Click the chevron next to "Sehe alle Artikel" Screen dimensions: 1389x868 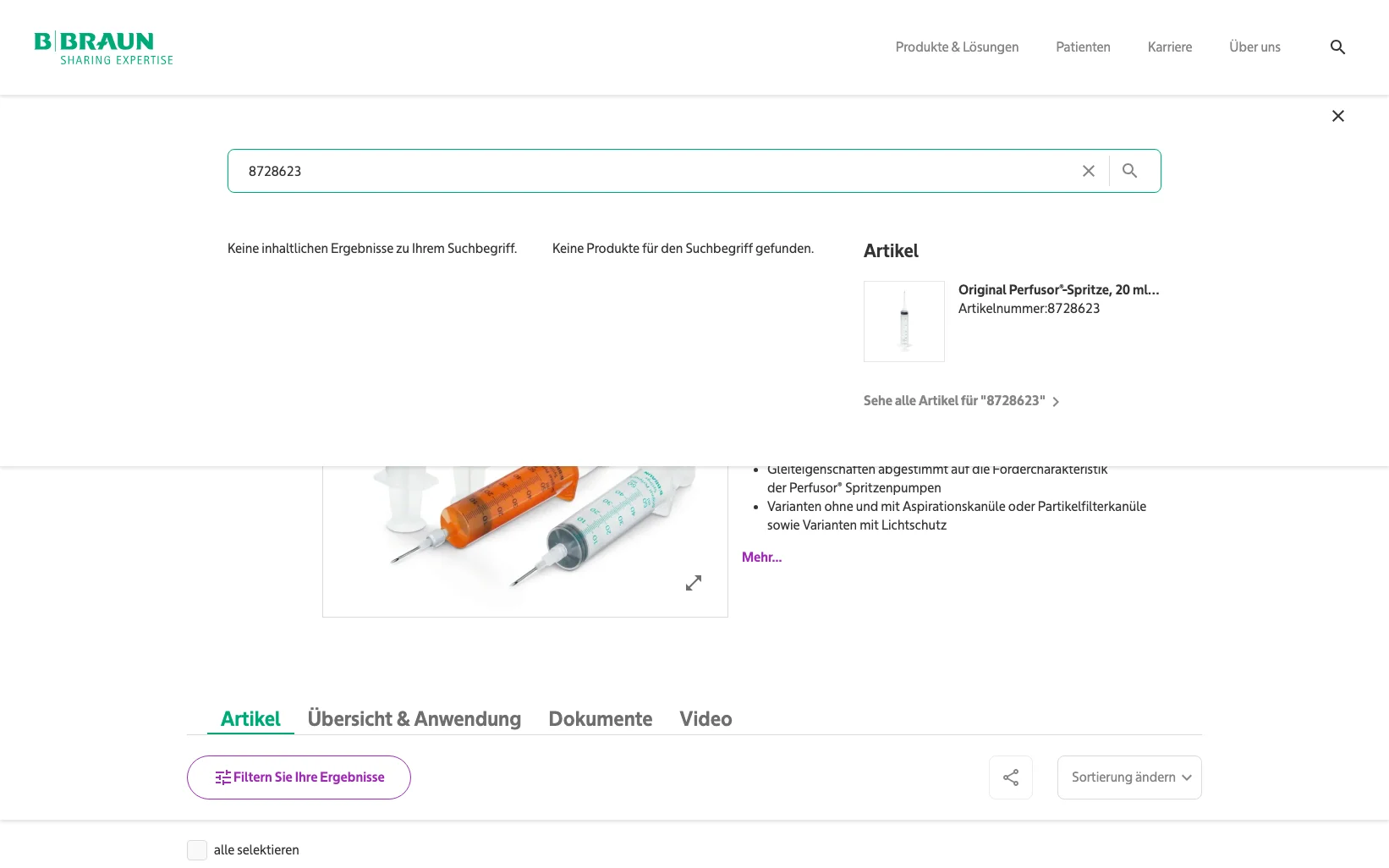1056,402
